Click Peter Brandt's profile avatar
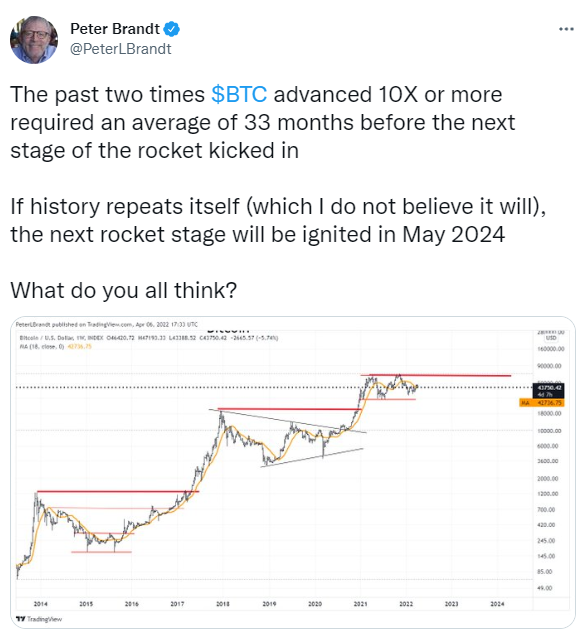Image resolution: width=583 pixels, height=637 pixels. tap(34, 40)
